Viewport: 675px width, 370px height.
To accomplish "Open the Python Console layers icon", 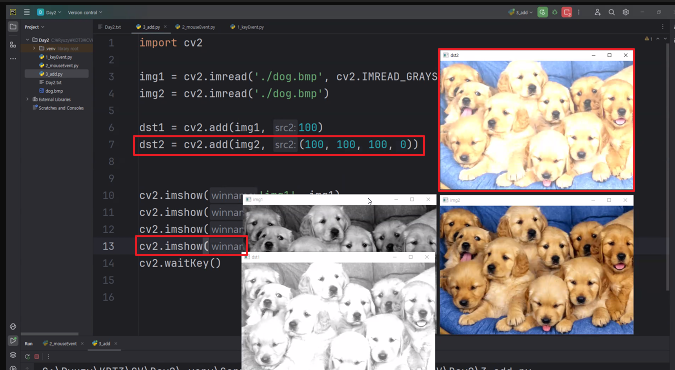I will 13,355.
